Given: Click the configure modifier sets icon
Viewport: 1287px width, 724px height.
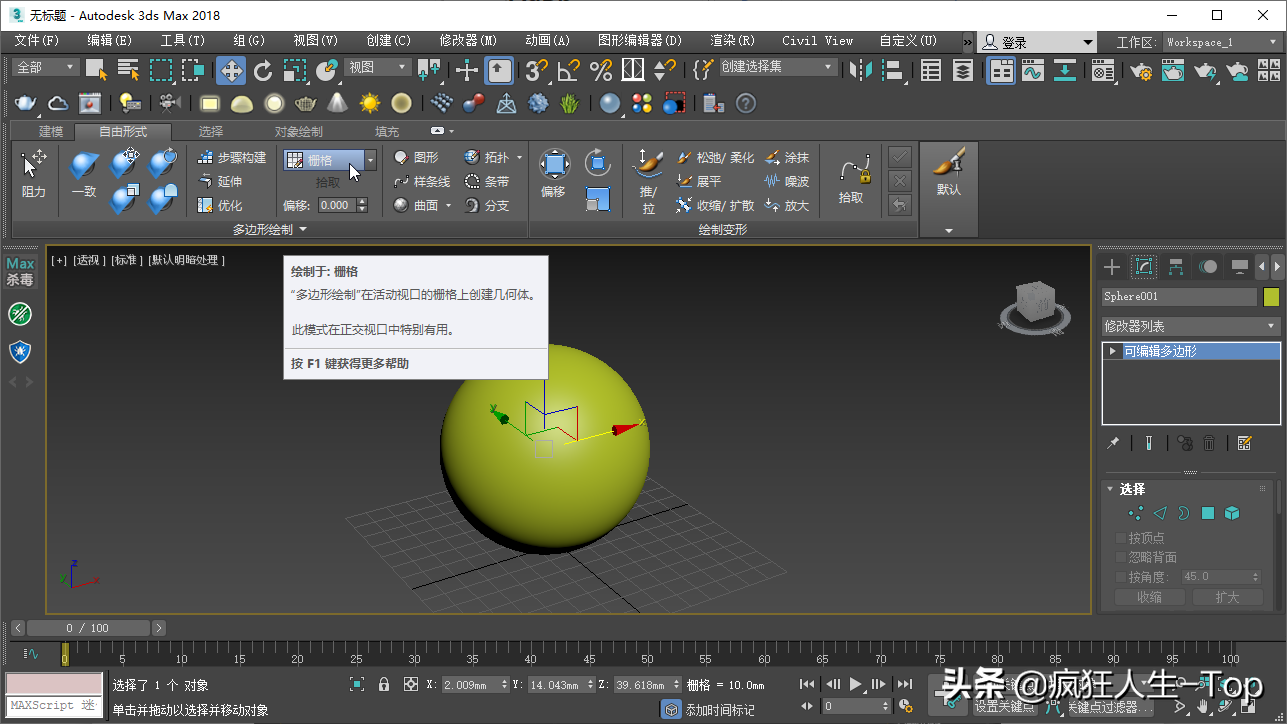Looking at the screenshot, I should (x=1245, y=443).
